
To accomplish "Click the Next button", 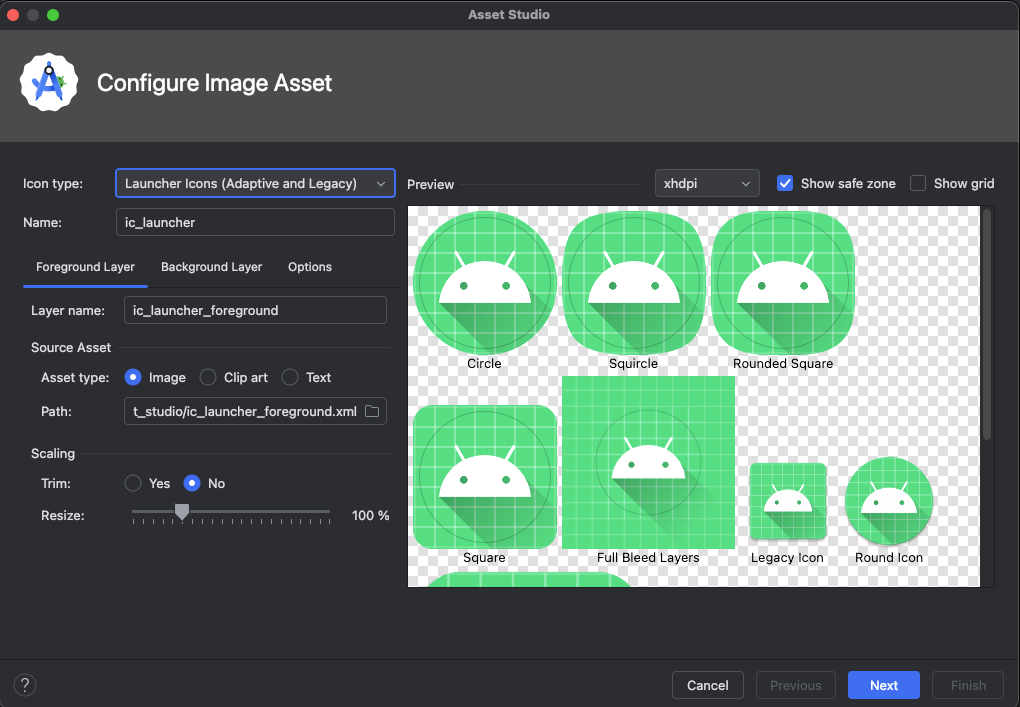I will [884, 686].
